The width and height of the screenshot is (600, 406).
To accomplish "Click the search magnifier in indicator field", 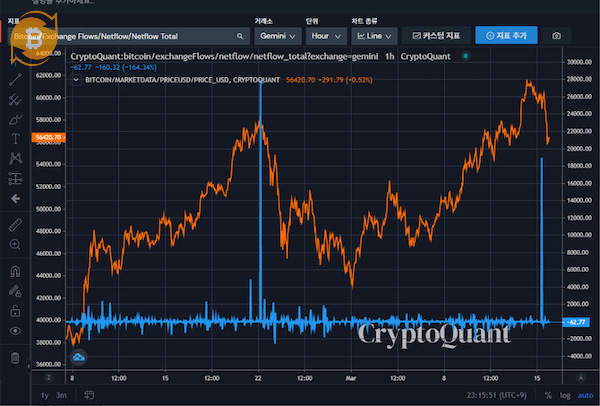I will click(x=240, y=36).
